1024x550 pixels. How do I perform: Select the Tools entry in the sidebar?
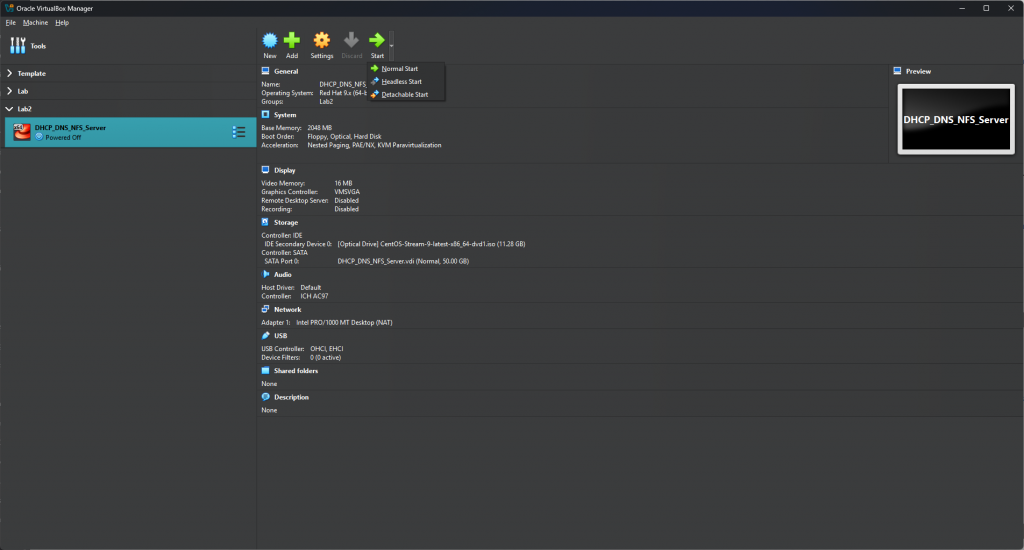pyautogui.click(x=128, y=46)
